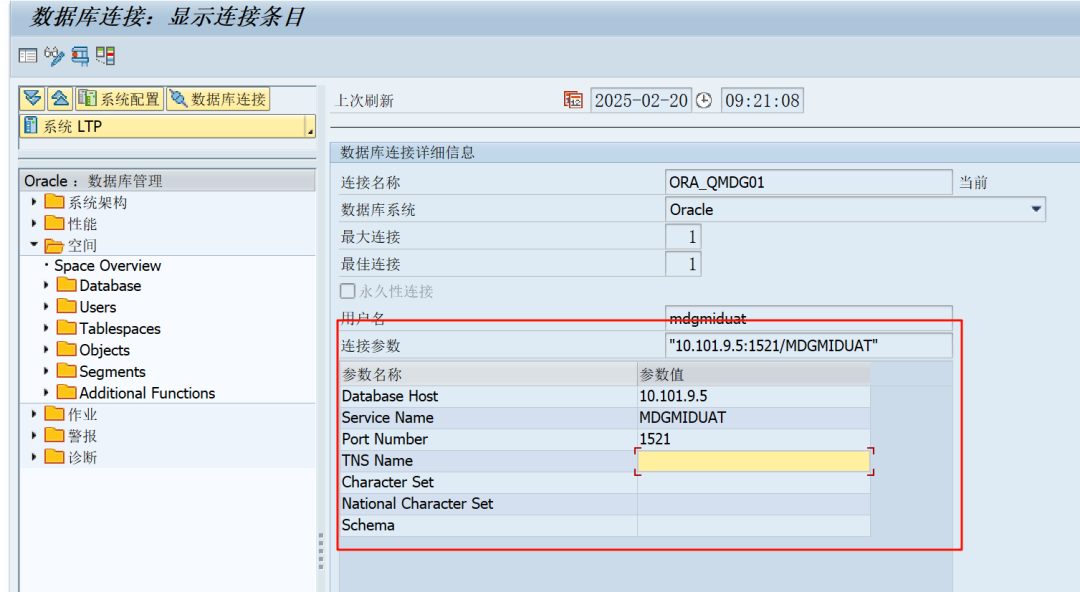Click the last refresh date field 2025-02-20
Viewport: 1080px width, 592px height.
pyautogui.click(x=641, y=101)
